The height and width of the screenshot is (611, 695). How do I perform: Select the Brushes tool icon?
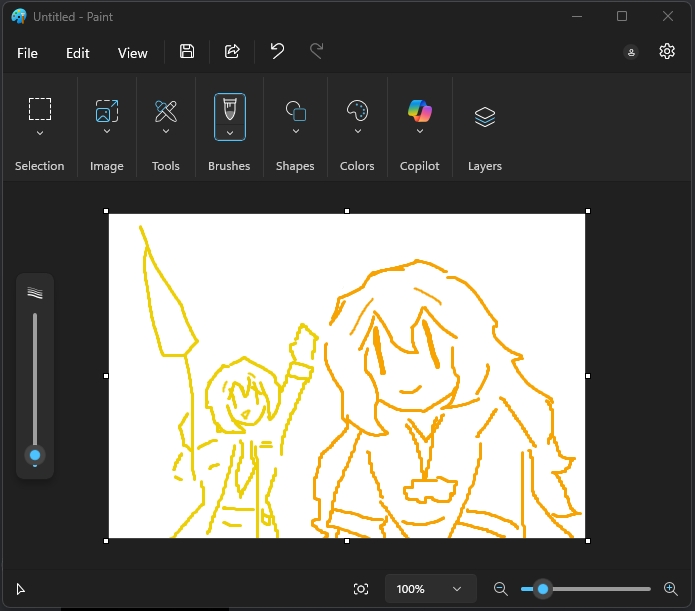(229, 108)
